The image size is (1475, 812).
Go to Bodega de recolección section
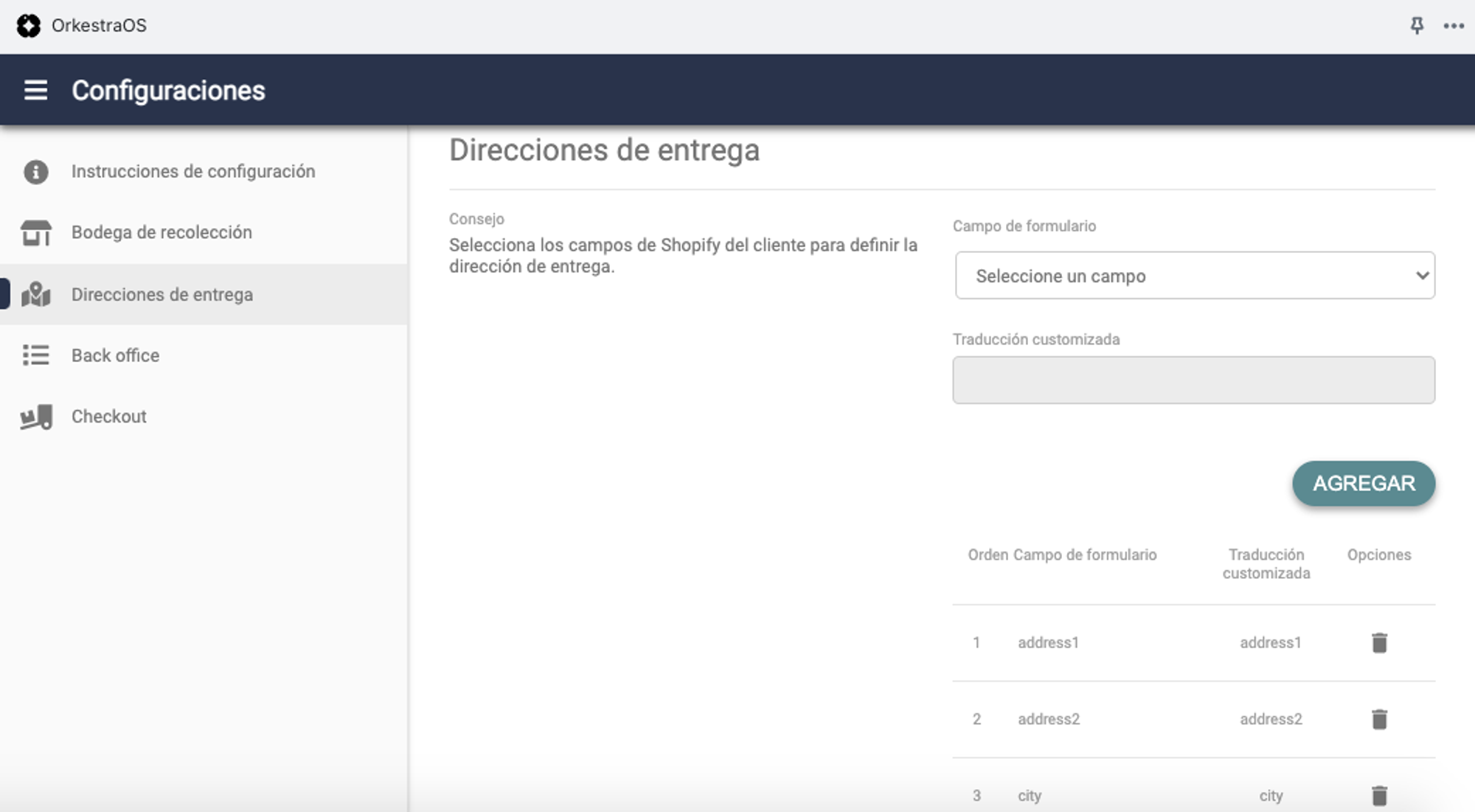pos(162,232)
